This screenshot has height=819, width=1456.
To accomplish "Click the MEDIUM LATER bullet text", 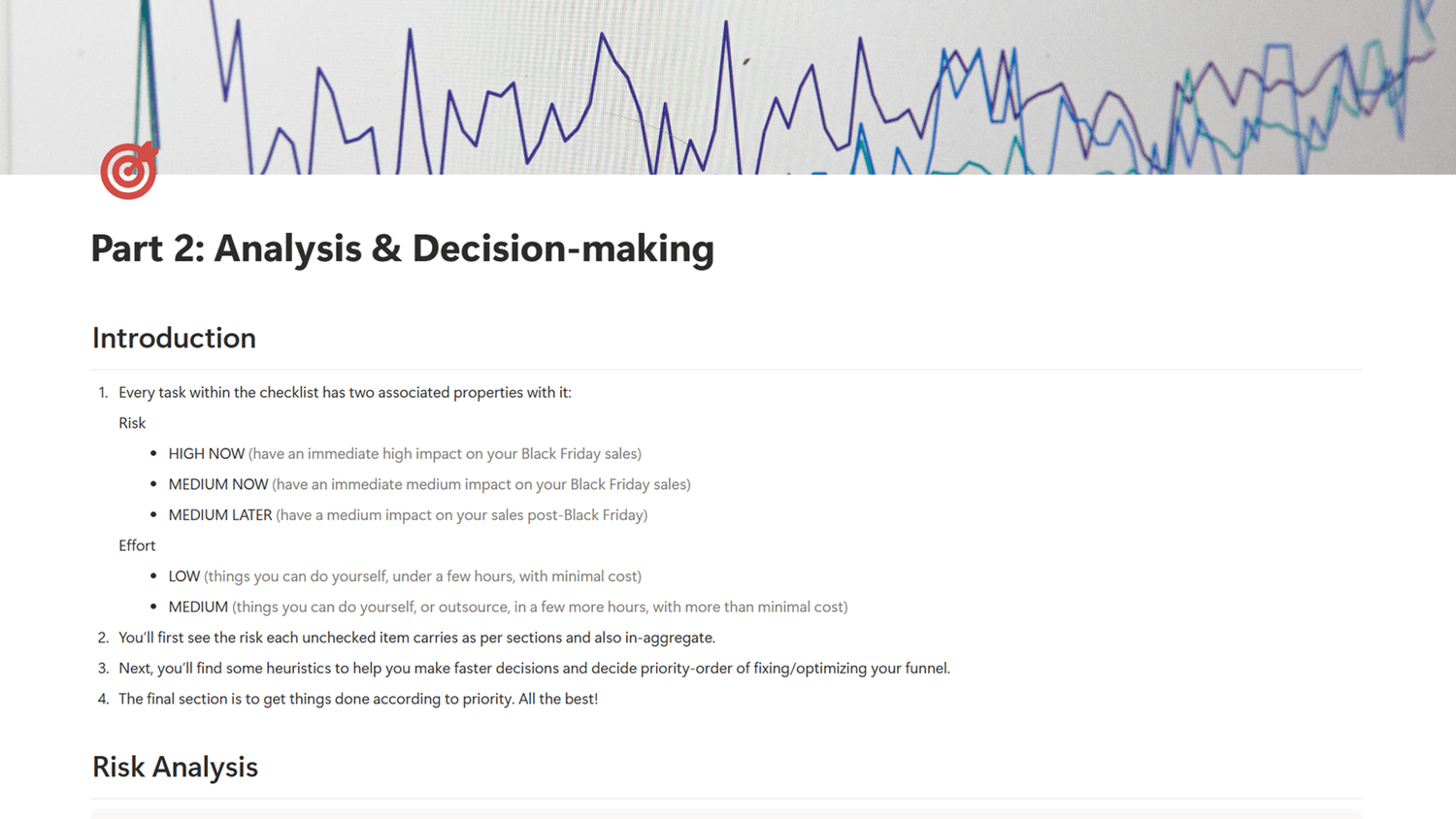I will (x=408, y=514).
